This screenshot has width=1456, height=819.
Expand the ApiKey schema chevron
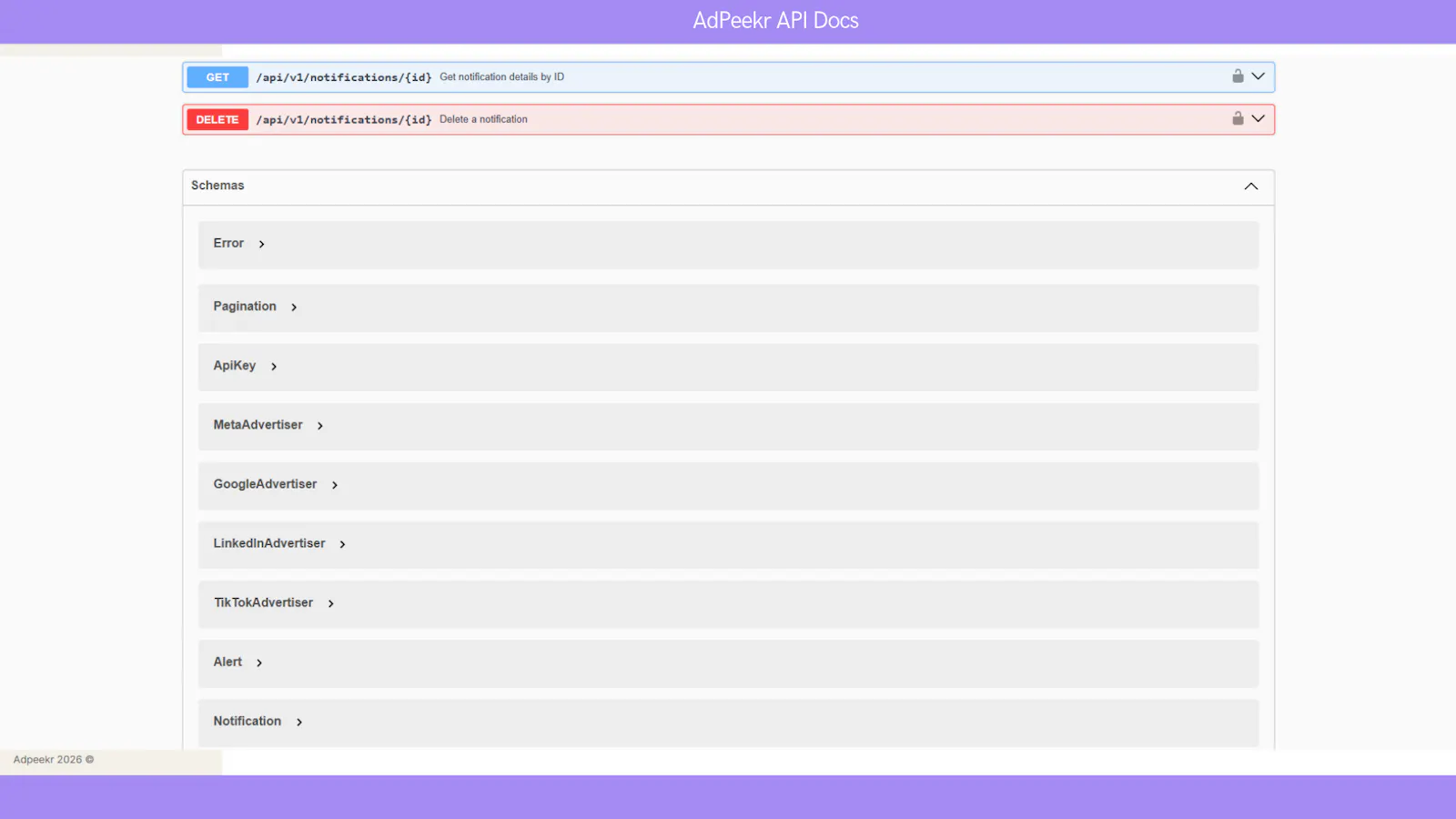point(274,367)
